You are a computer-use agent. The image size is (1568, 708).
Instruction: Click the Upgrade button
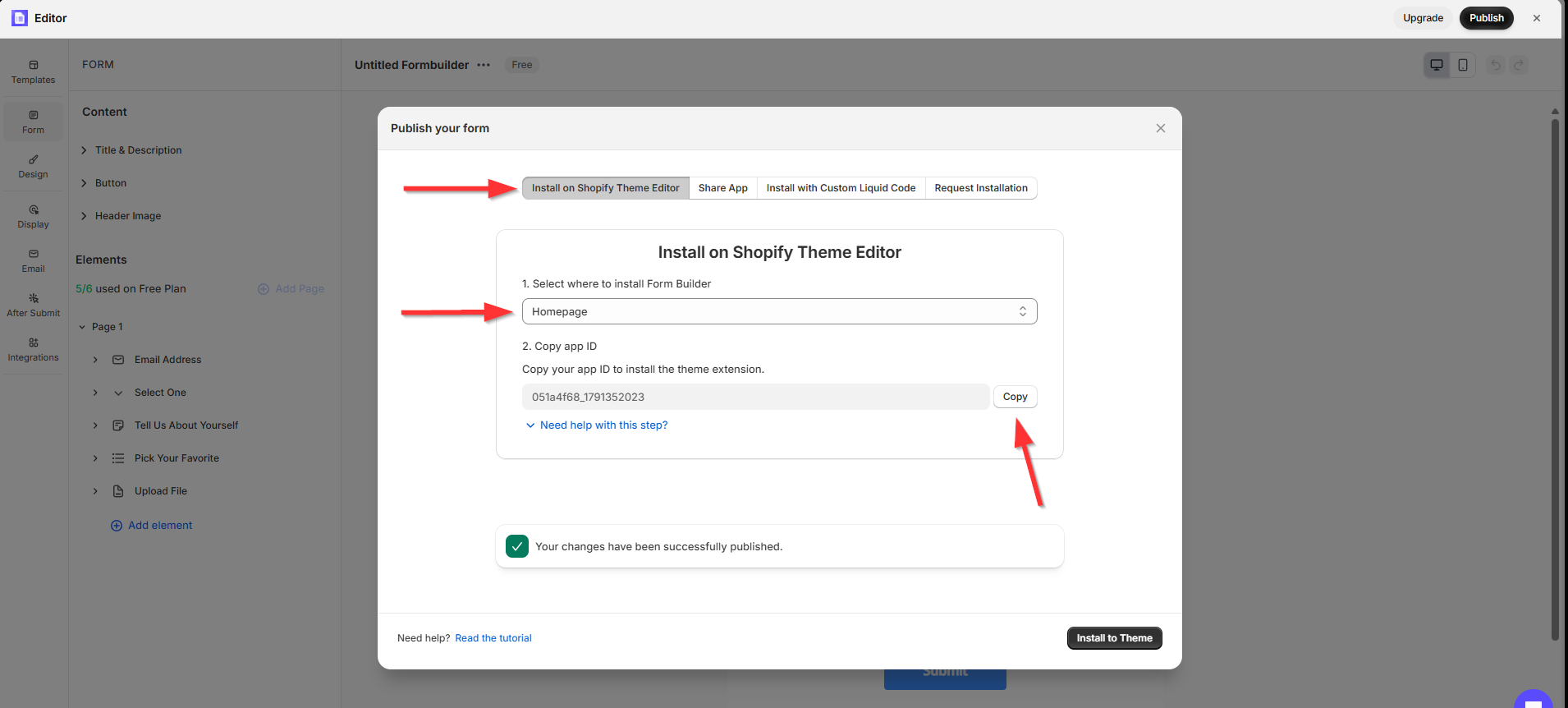1423,18
